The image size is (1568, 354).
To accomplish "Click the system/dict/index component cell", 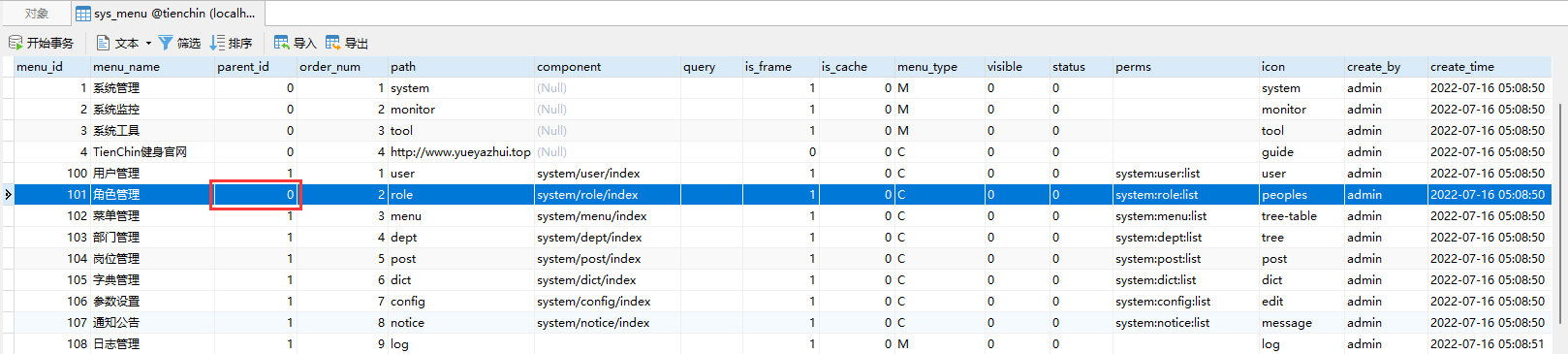I will click(608, 280).
